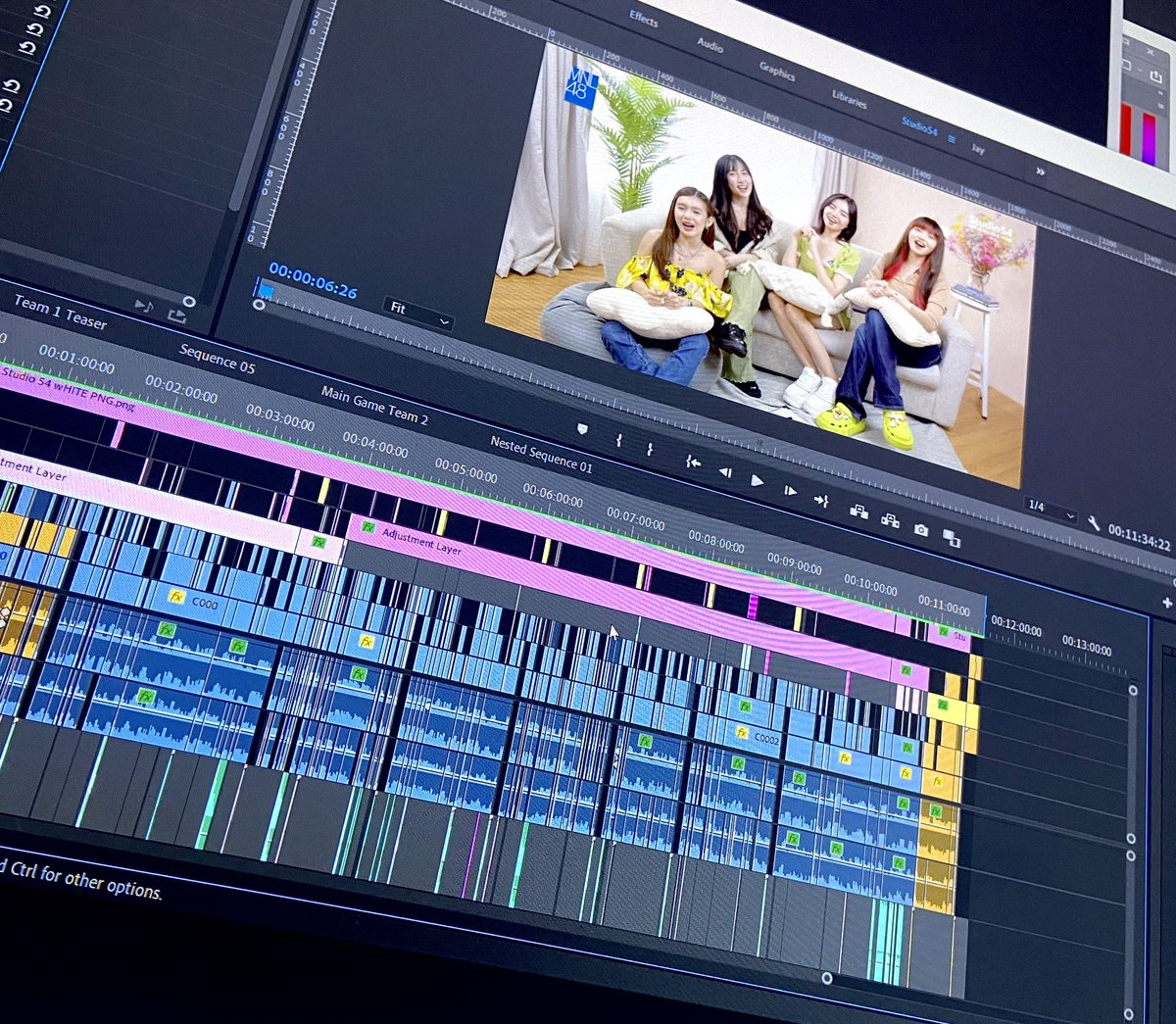Step forward one frame

[789, 489]
